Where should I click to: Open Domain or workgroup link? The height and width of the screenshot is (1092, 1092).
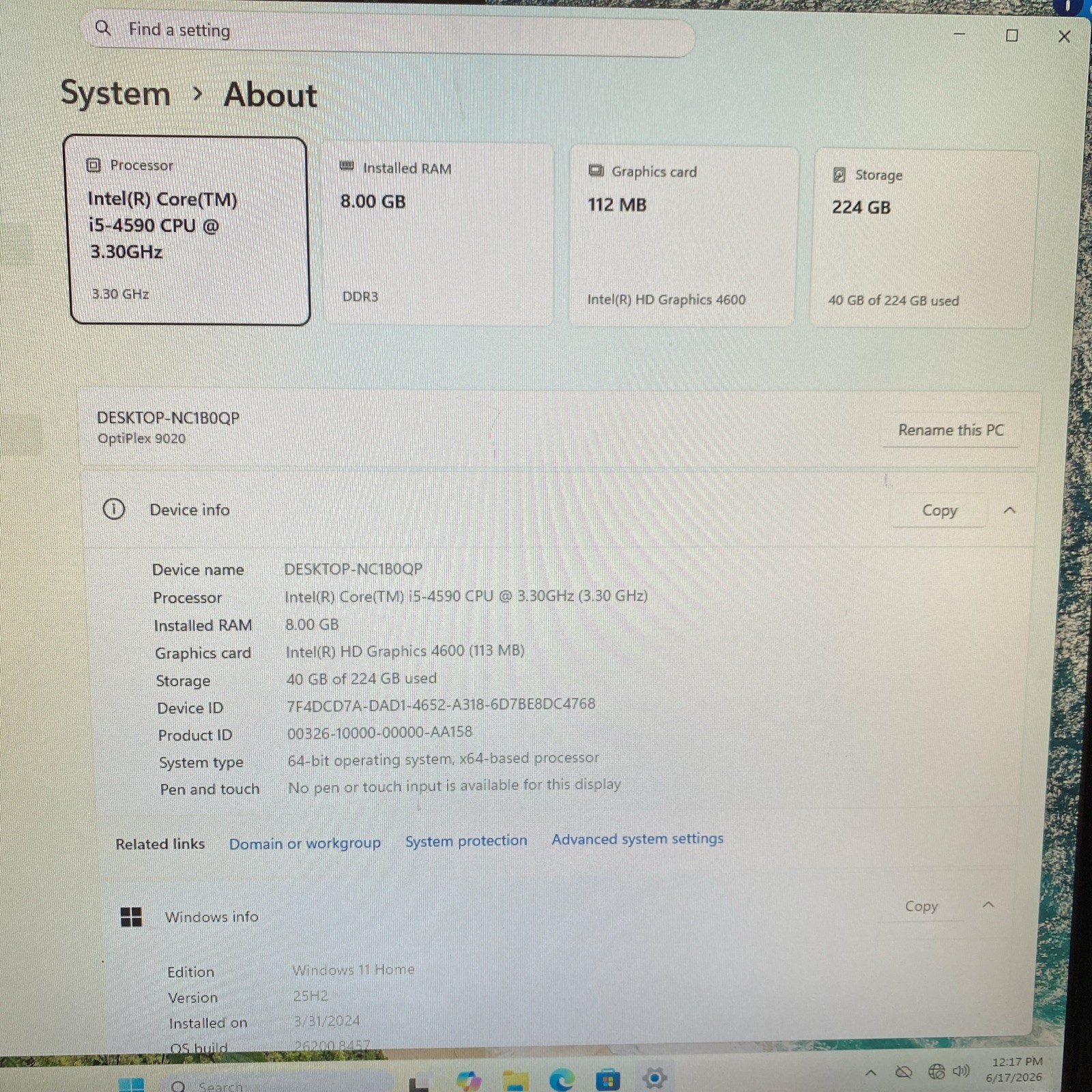304,844
